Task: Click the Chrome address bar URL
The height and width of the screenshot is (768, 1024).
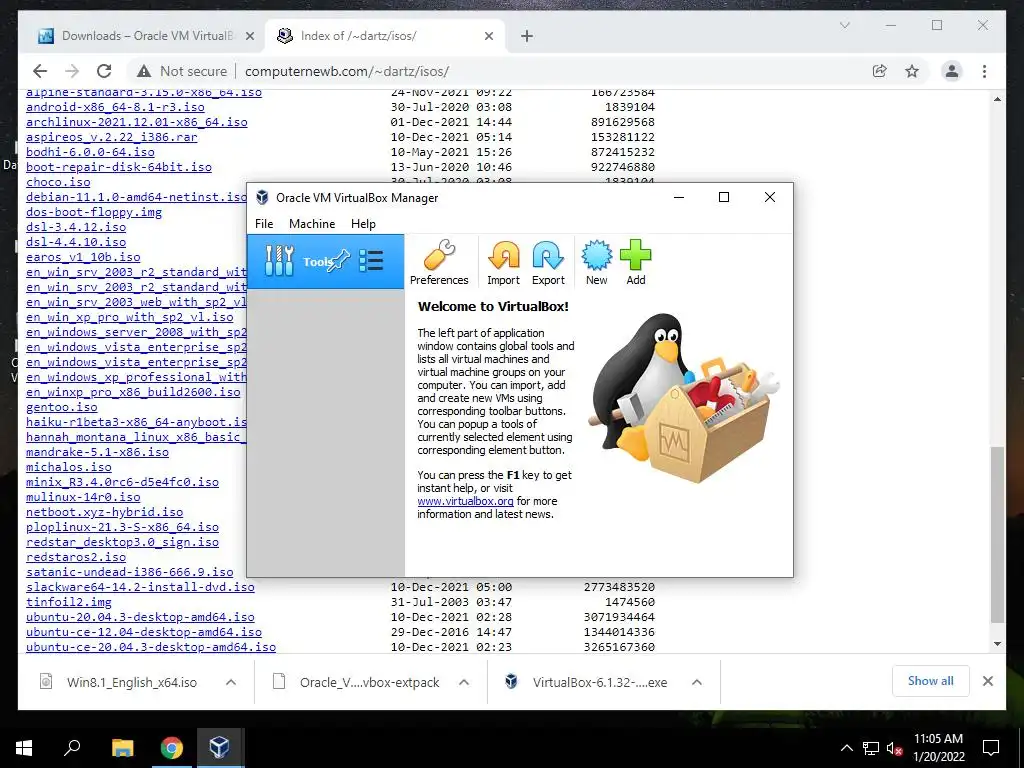Action: point(347,71)
